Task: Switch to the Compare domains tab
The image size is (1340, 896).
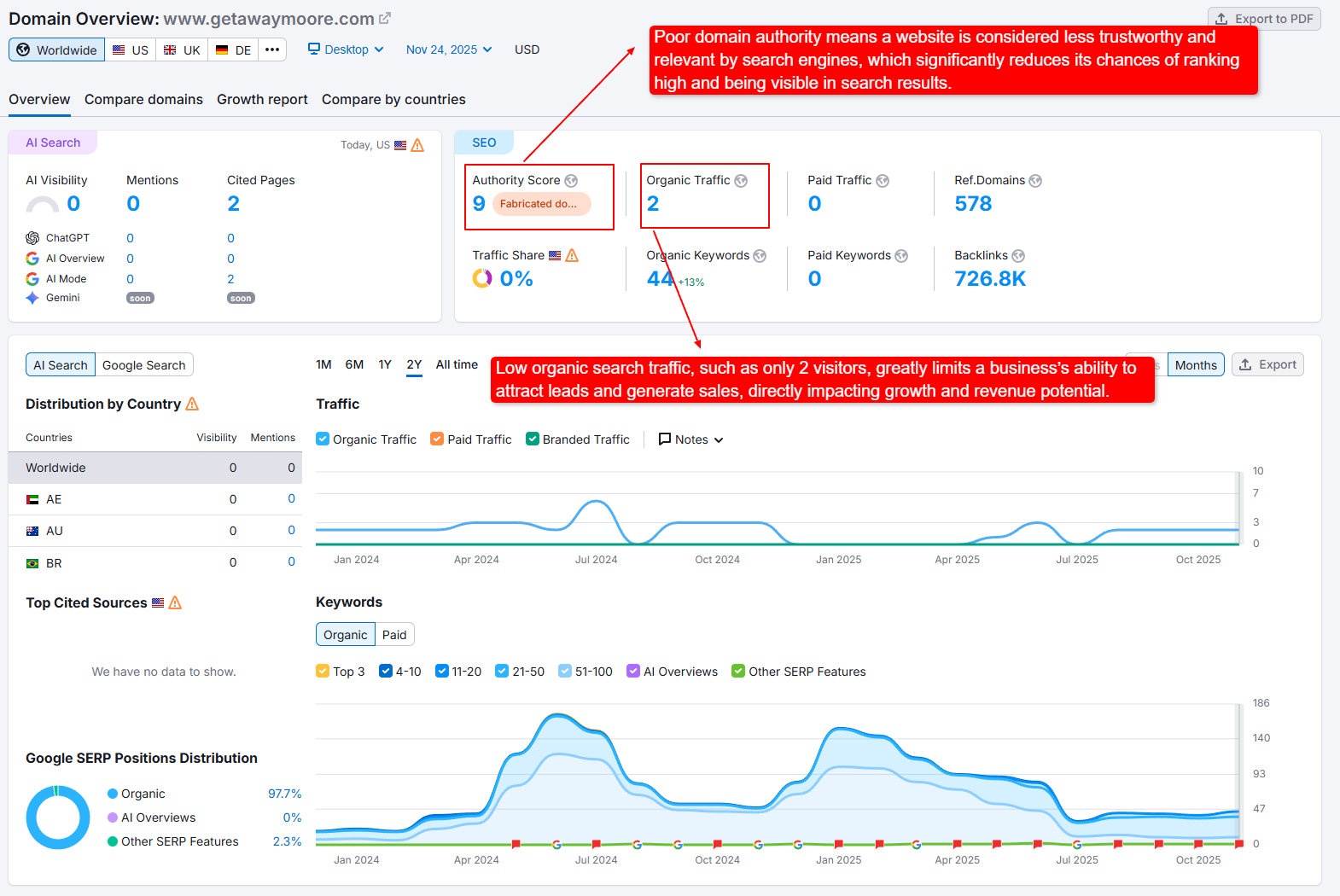Action: pyautogui.click(x=143, y=100)
